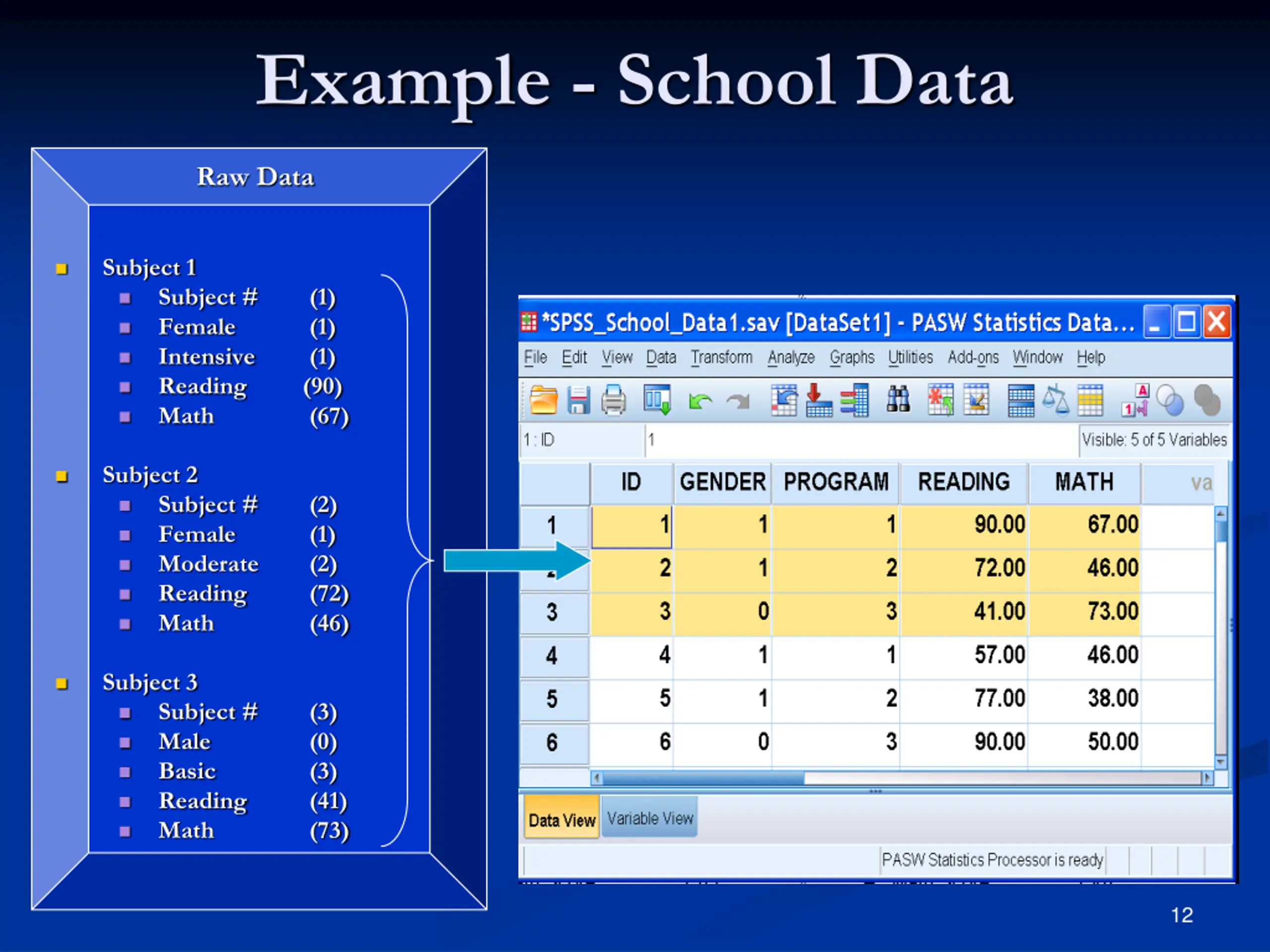Click the Insert variable icon
The width and height of the screenshot is (1270, 952).
coord(976,399)
